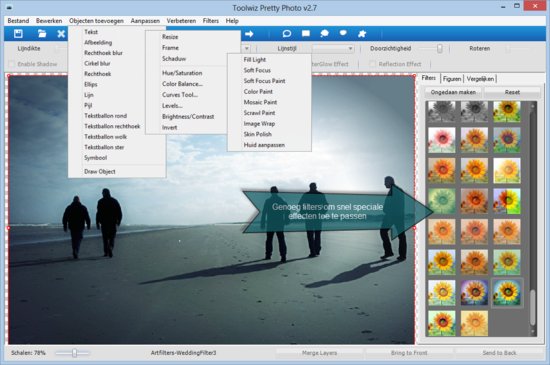Click the Reset button

512,92
